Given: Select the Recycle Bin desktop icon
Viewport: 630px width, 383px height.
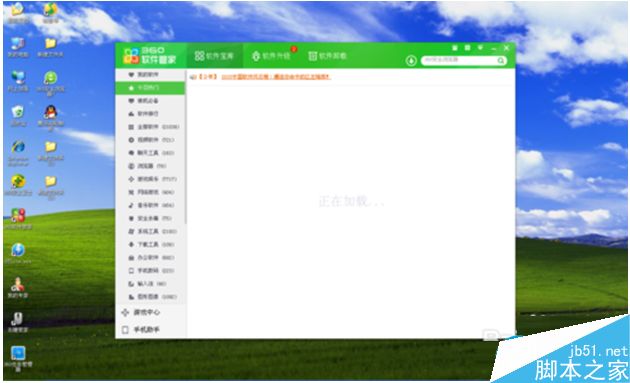Looking at the screenshot, I should 18,116.
